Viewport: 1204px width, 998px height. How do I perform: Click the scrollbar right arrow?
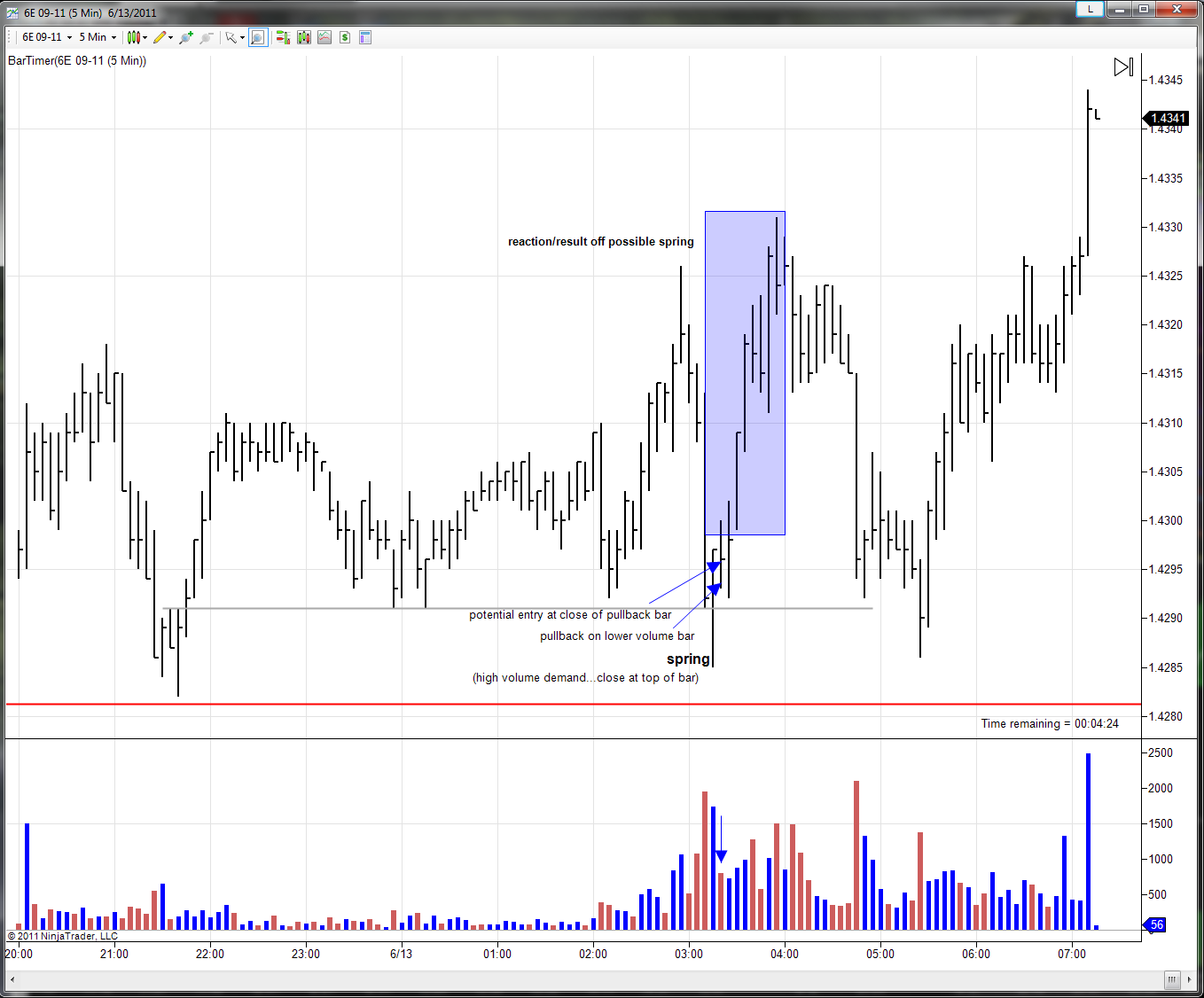(x=1190, y=979)
